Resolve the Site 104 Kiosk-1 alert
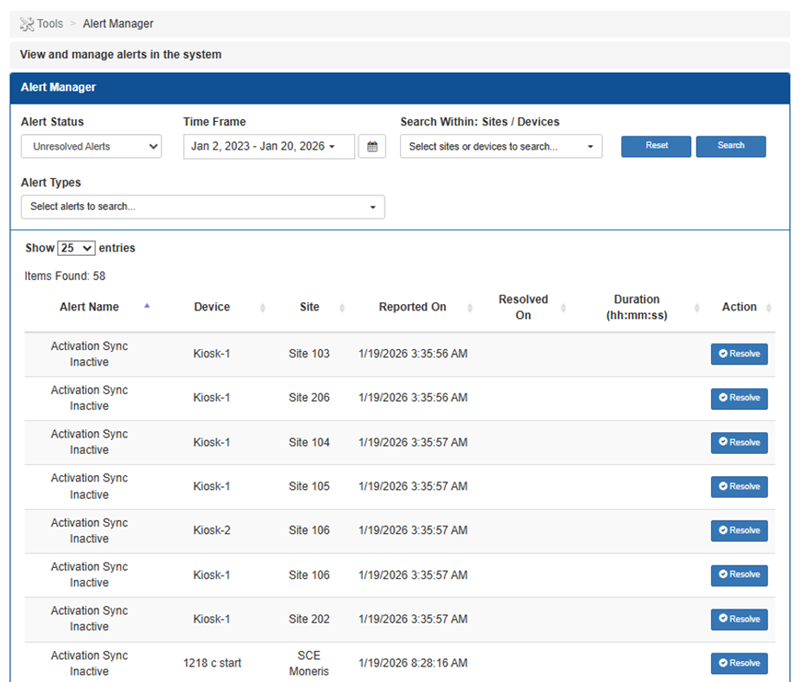The width and height of the screenshot is (800, 682). click(739, 442)
